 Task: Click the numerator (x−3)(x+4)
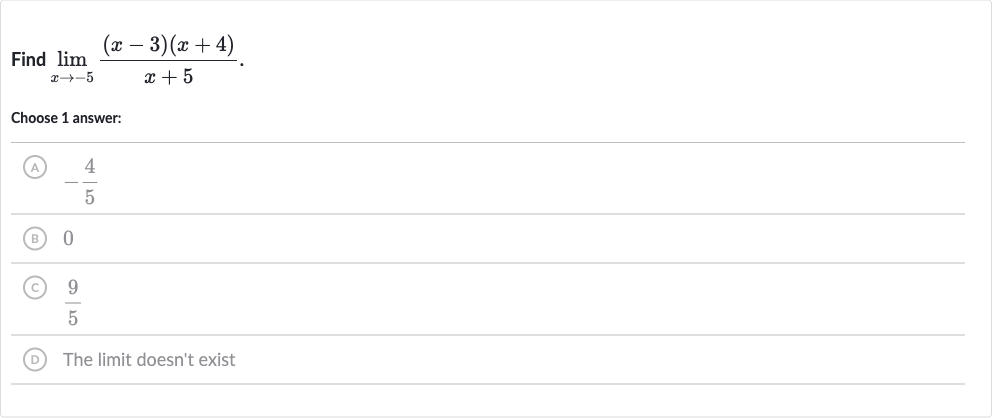click(168, 45)
